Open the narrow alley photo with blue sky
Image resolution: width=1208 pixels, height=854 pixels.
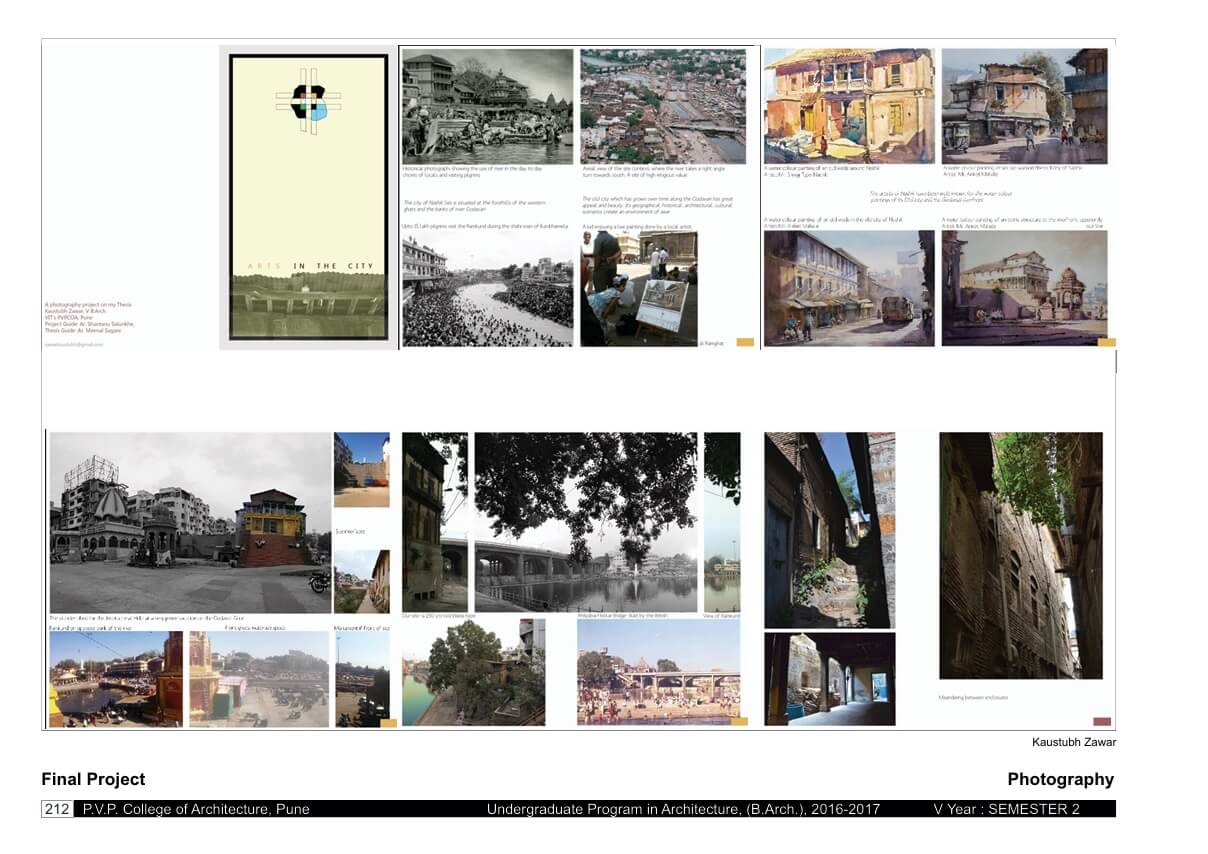point(829,530)
